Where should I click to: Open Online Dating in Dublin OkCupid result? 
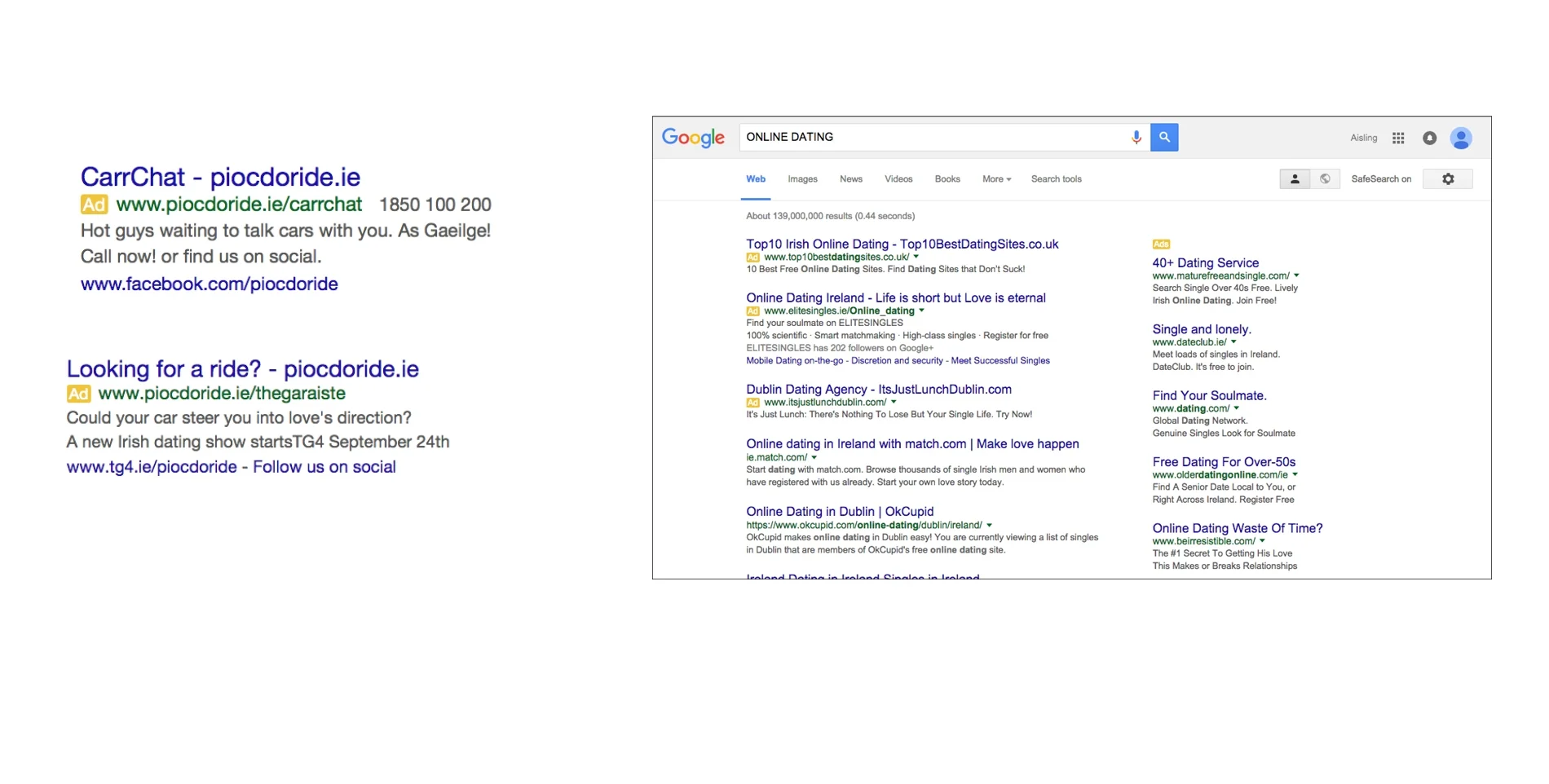[840, 512]
